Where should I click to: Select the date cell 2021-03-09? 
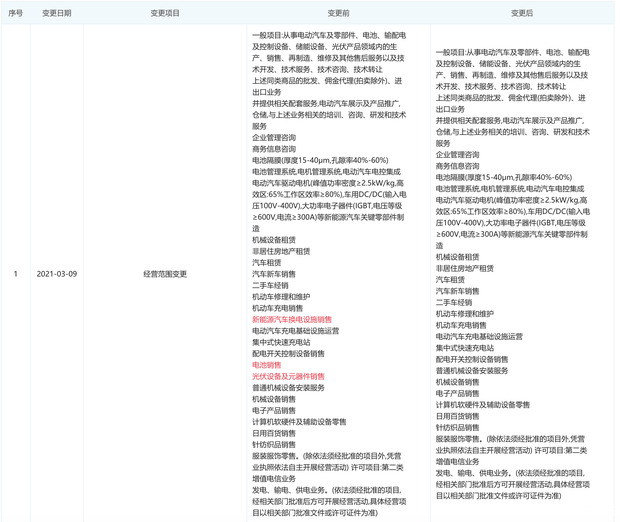point(57,274)
